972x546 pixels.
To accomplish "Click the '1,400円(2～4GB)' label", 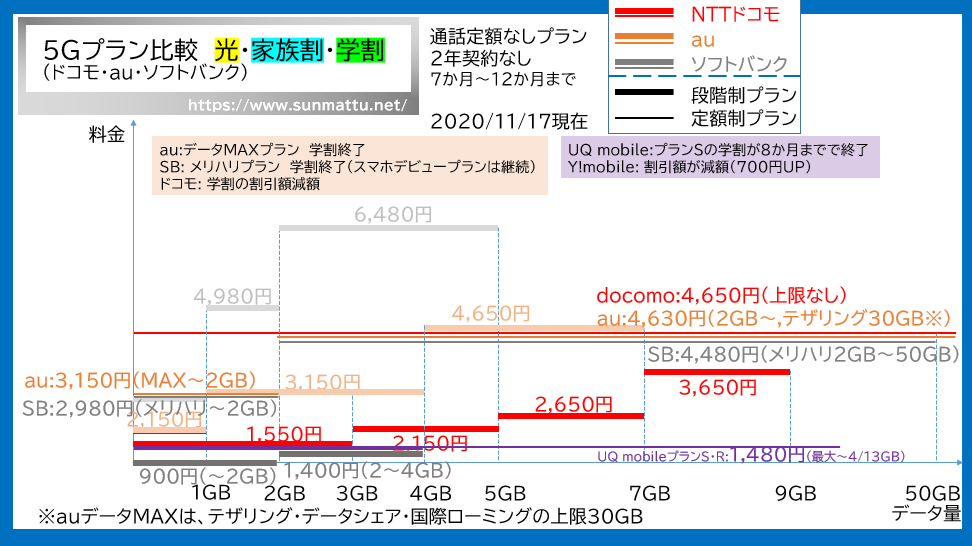I will pos(368,471).
